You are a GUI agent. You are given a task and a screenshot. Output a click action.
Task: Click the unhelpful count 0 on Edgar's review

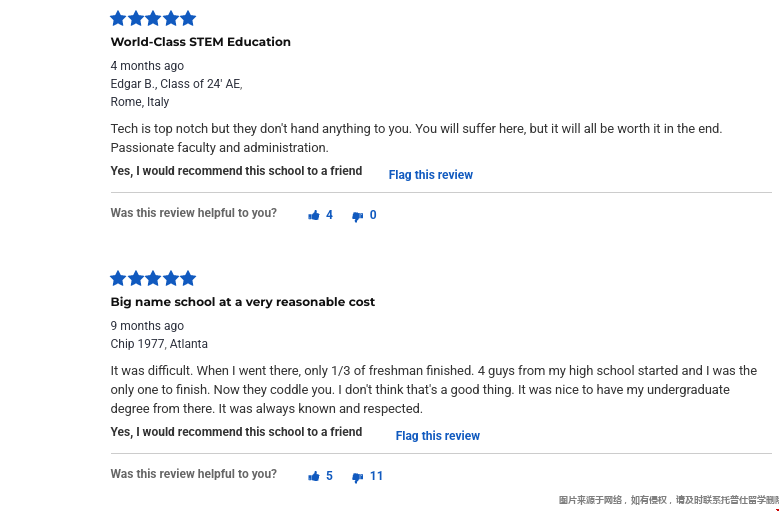click(373, 215)
